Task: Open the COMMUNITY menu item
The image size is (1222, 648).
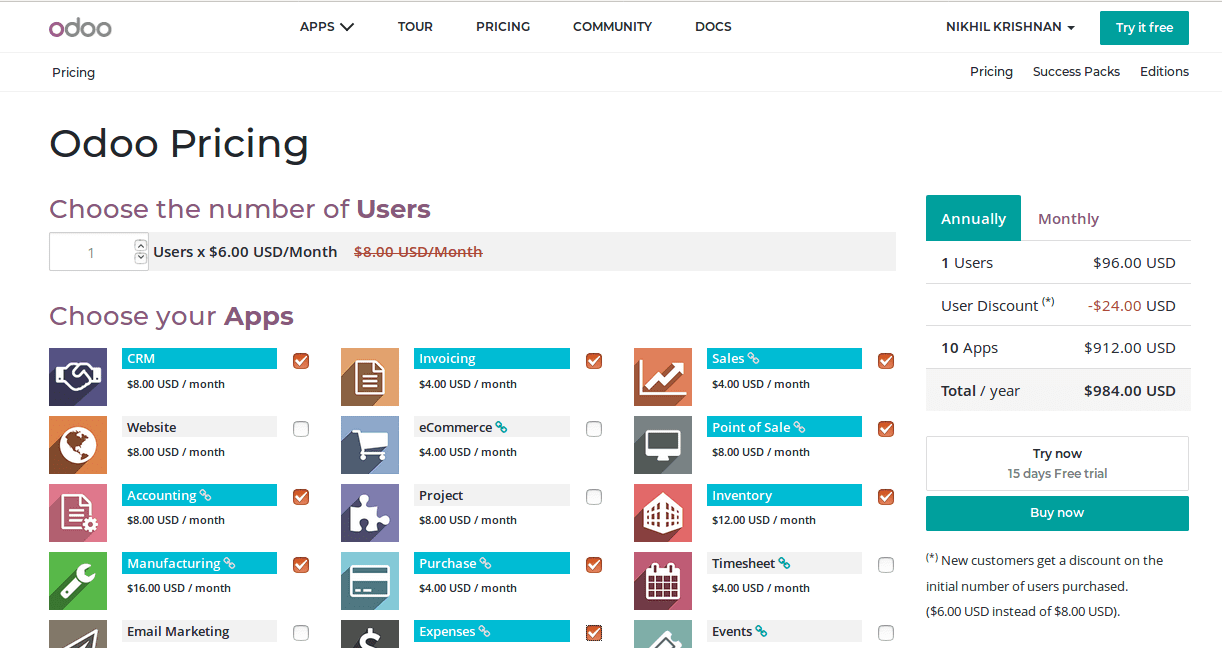Action: pyautogui.click(x=612, y=27)
